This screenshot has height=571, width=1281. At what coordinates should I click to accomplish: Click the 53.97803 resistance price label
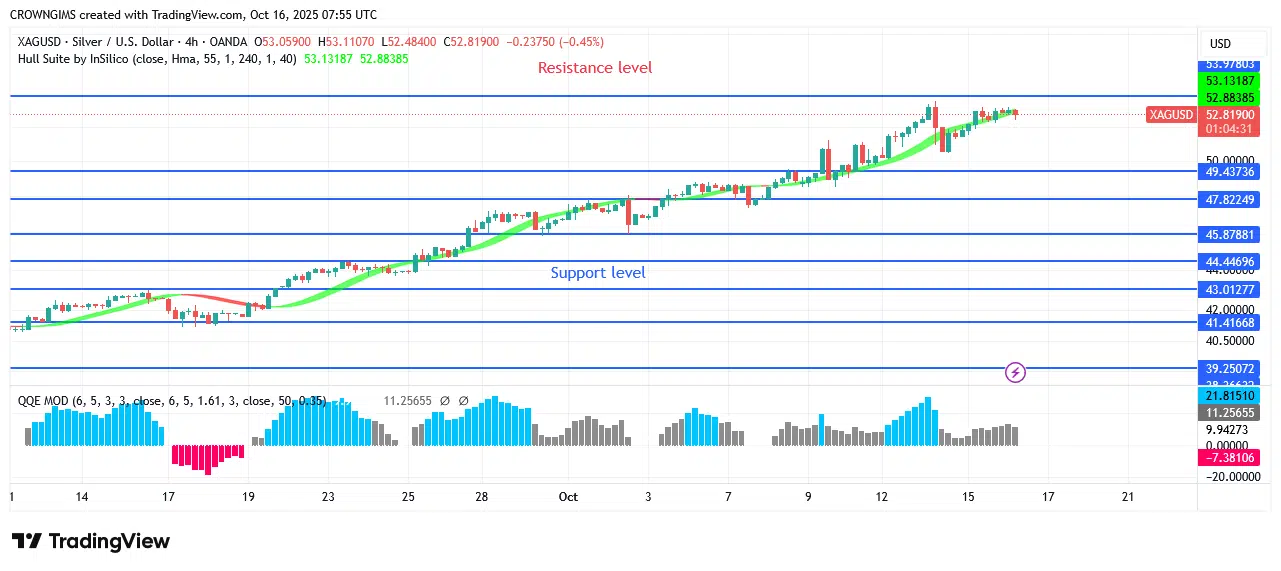pos(1229,64)
